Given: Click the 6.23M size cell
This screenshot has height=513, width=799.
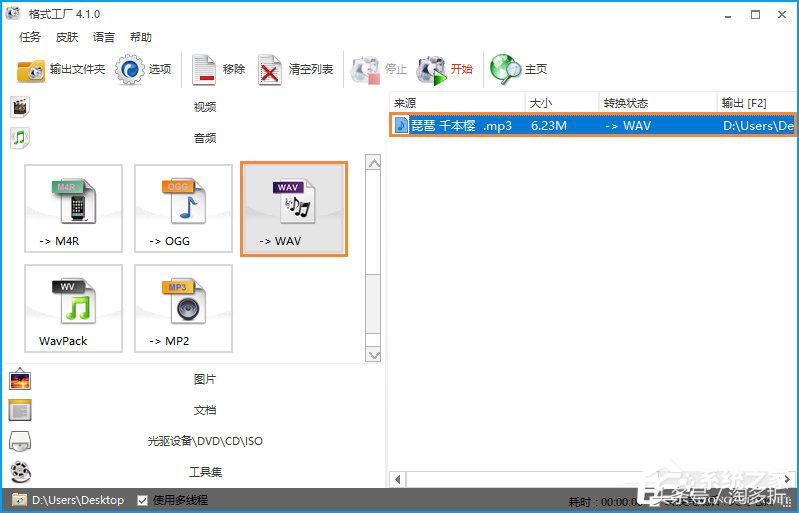Looking at the screenshot, I should (x=548, y=125).
